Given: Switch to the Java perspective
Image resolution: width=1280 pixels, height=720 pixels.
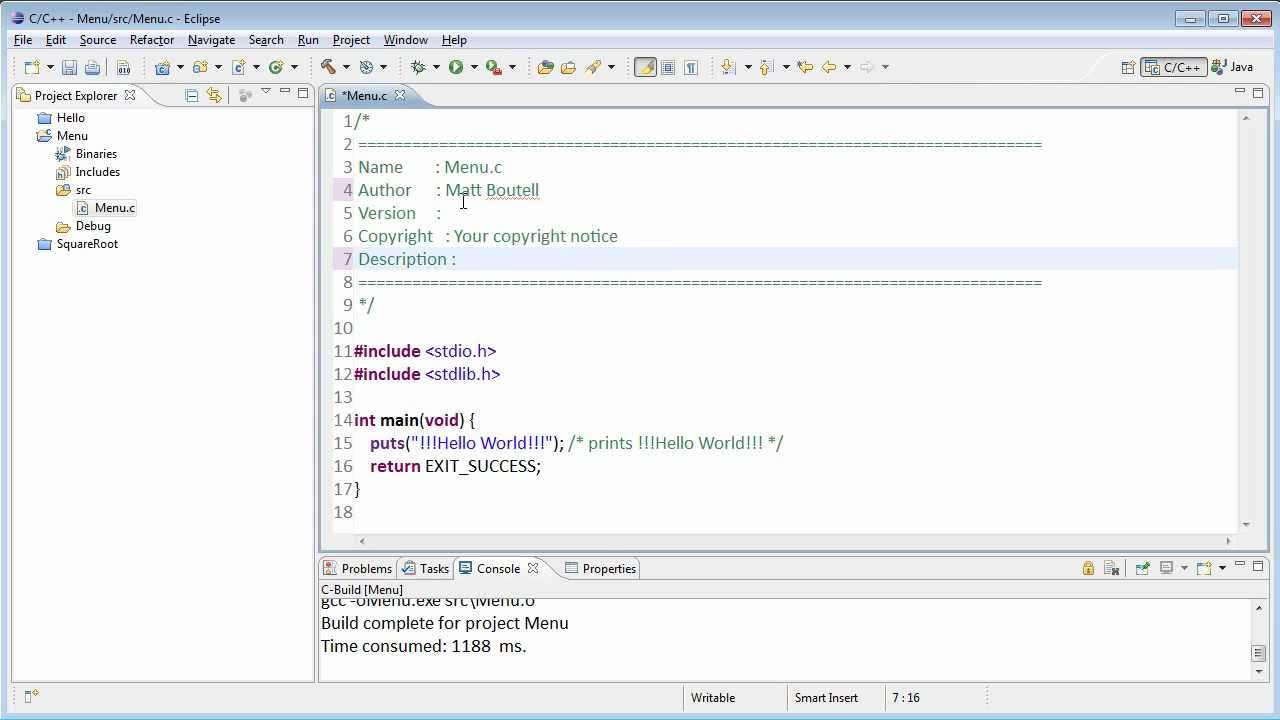Looking at the screenshot, I should [x=1232, y=67].
